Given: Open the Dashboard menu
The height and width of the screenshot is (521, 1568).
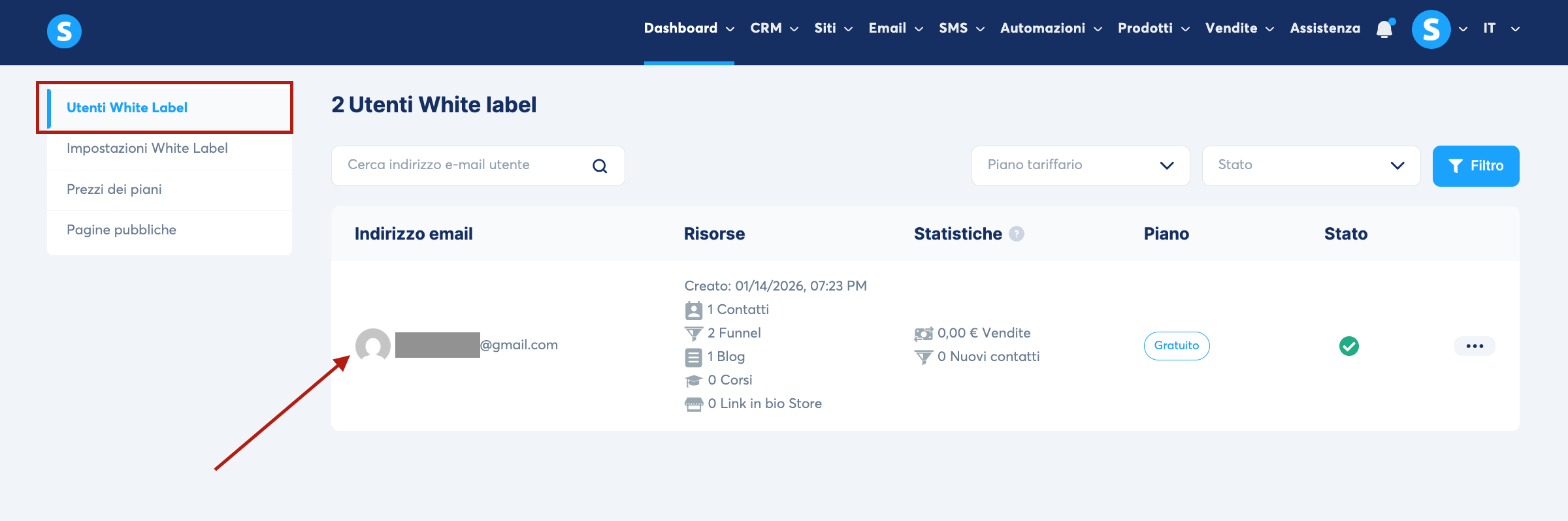Looking at the screenshot, I should click(x=689, y=28).
